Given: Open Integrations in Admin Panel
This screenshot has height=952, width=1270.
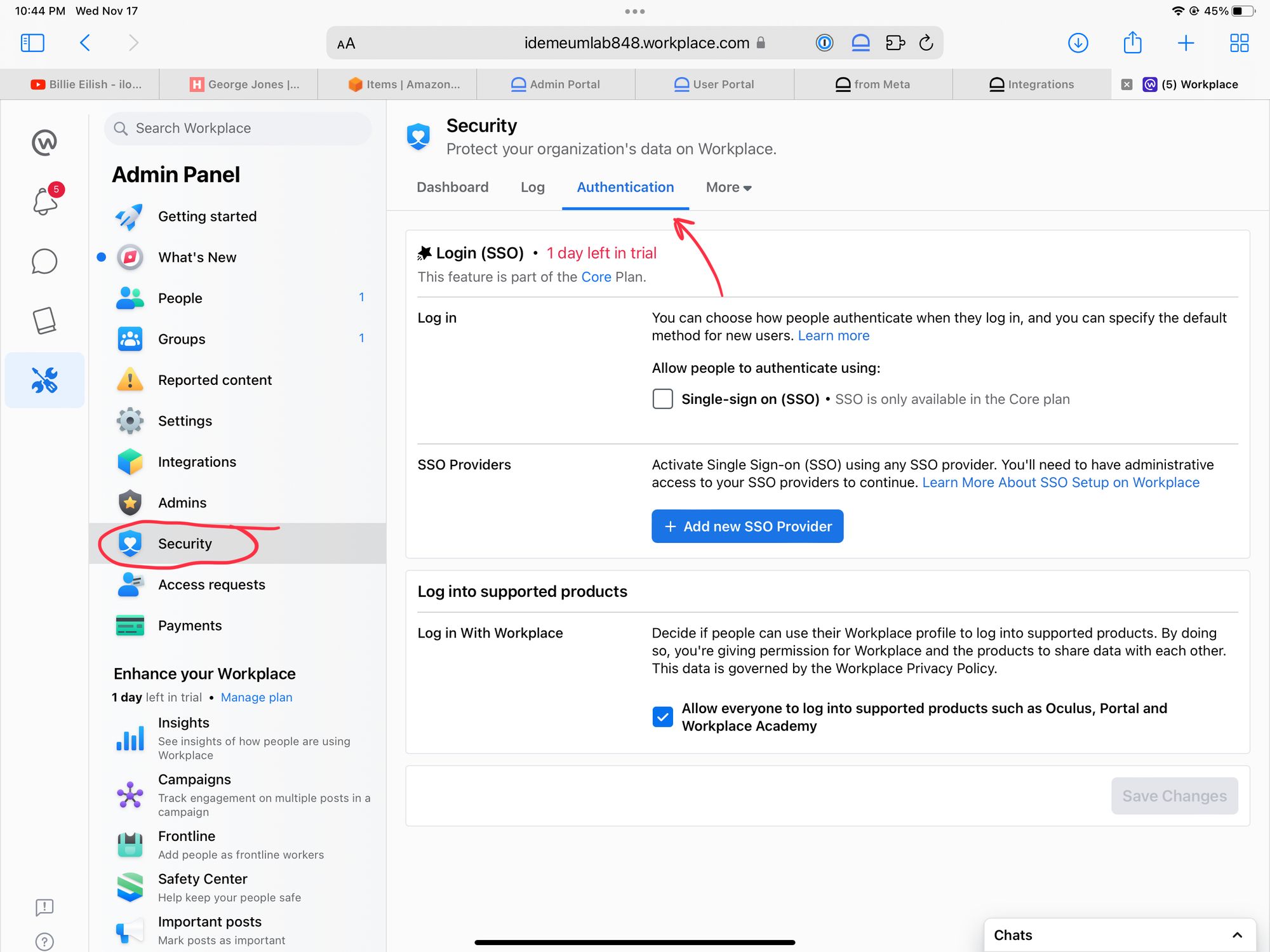Looking at the screenshot, I should 237,462.
